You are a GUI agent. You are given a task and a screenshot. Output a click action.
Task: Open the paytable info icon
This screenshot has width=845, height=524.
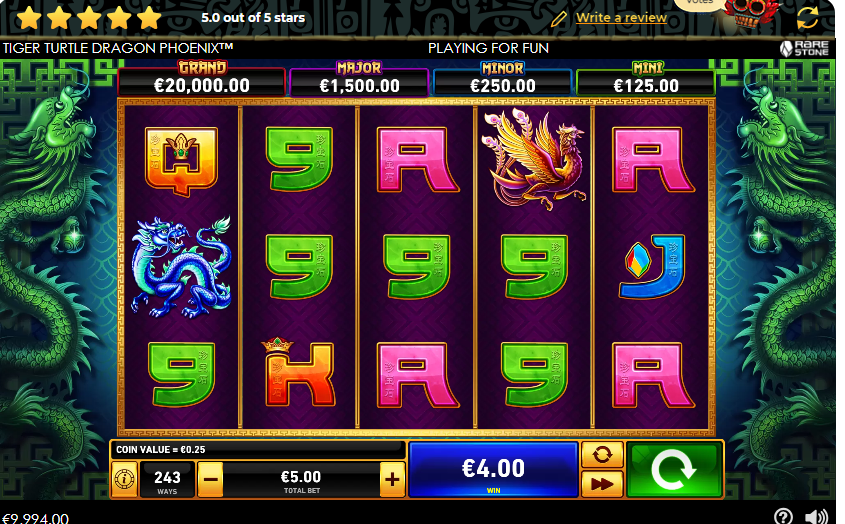[124, 479]
